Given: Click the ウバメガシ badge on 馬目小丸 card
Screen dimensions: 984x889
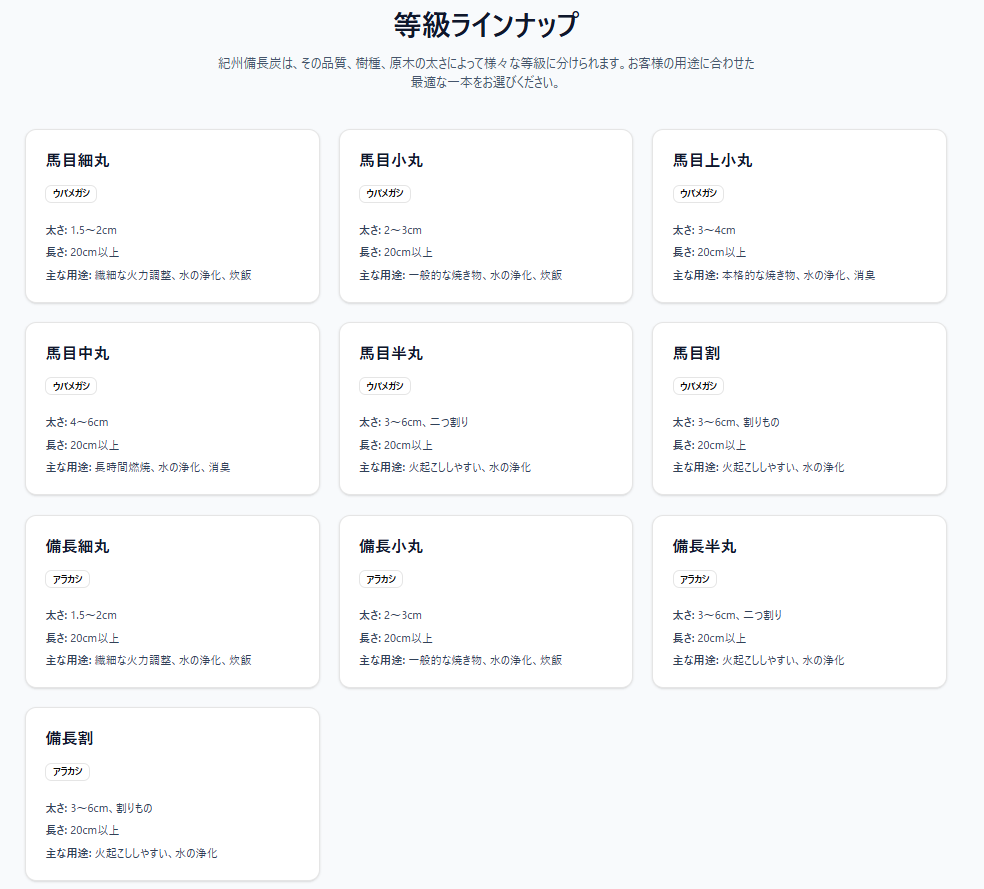Looking at the screenshot, I should [384, 194].
